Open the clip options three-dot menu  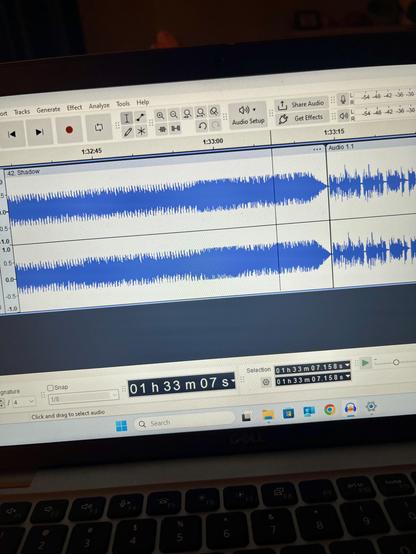tap(317, 149)
